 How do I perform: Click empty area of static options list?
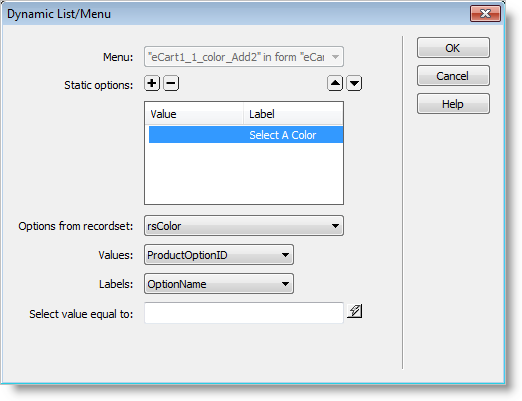pyautogui.click(x=244, y=173)
